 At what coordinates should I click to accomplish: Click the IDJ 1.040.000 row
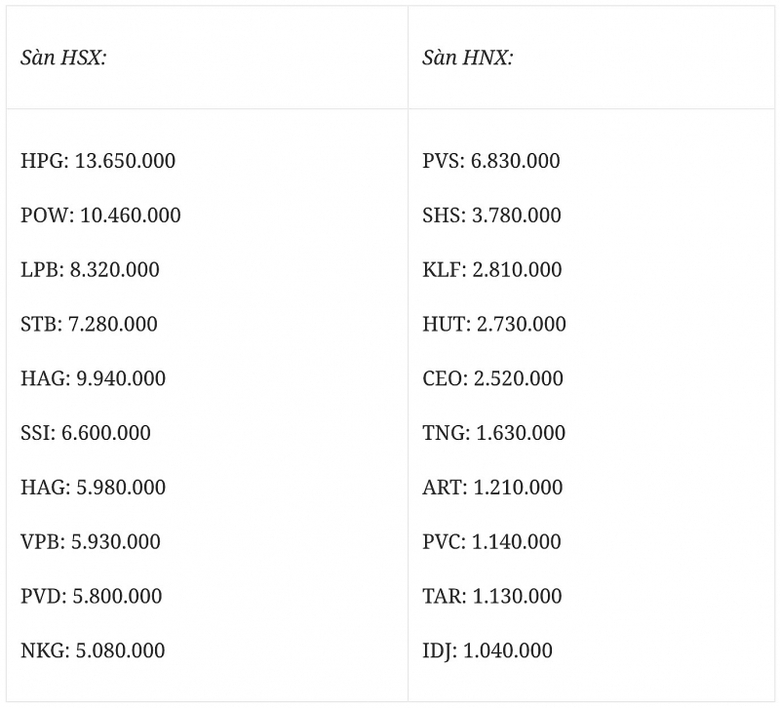click(x=487, y=651)
